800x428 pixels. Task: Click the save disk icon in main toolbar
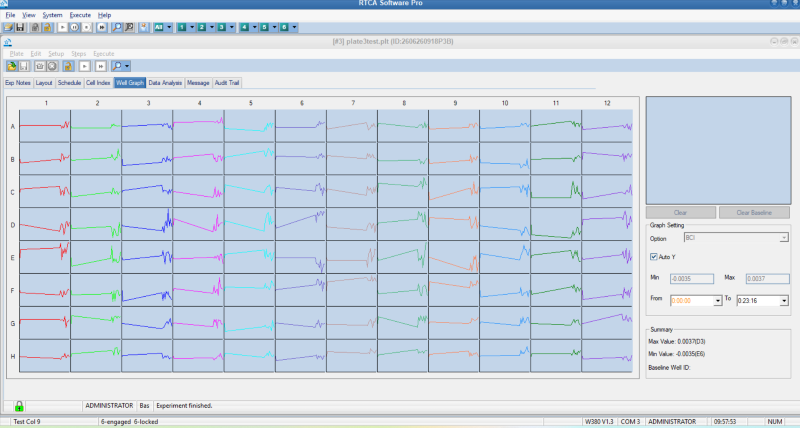[x=20, y=28]
